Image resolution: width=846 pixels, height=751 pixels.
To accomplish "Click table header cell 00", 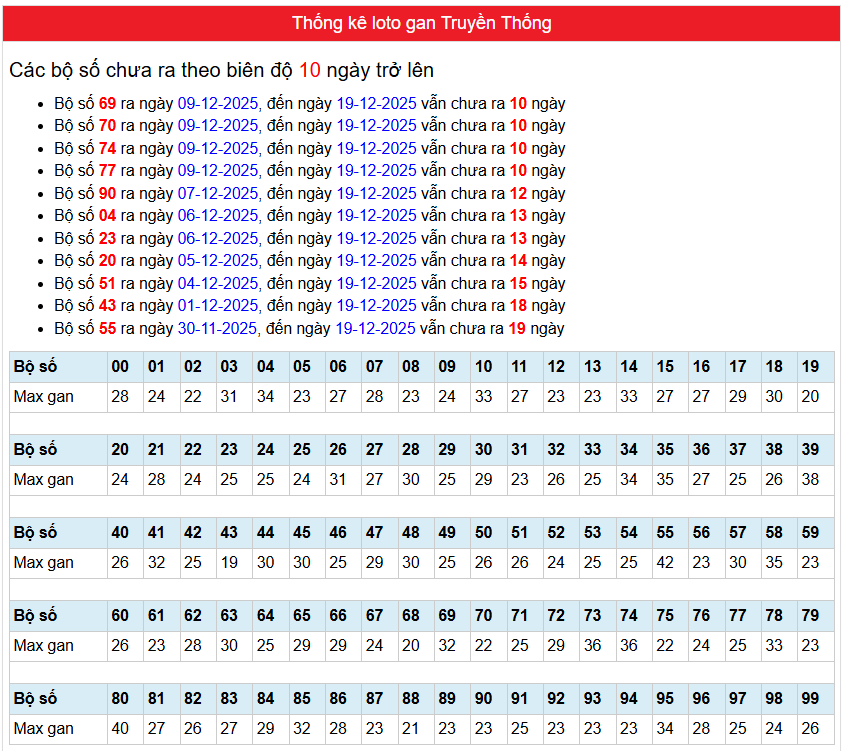I will (120, 367).
